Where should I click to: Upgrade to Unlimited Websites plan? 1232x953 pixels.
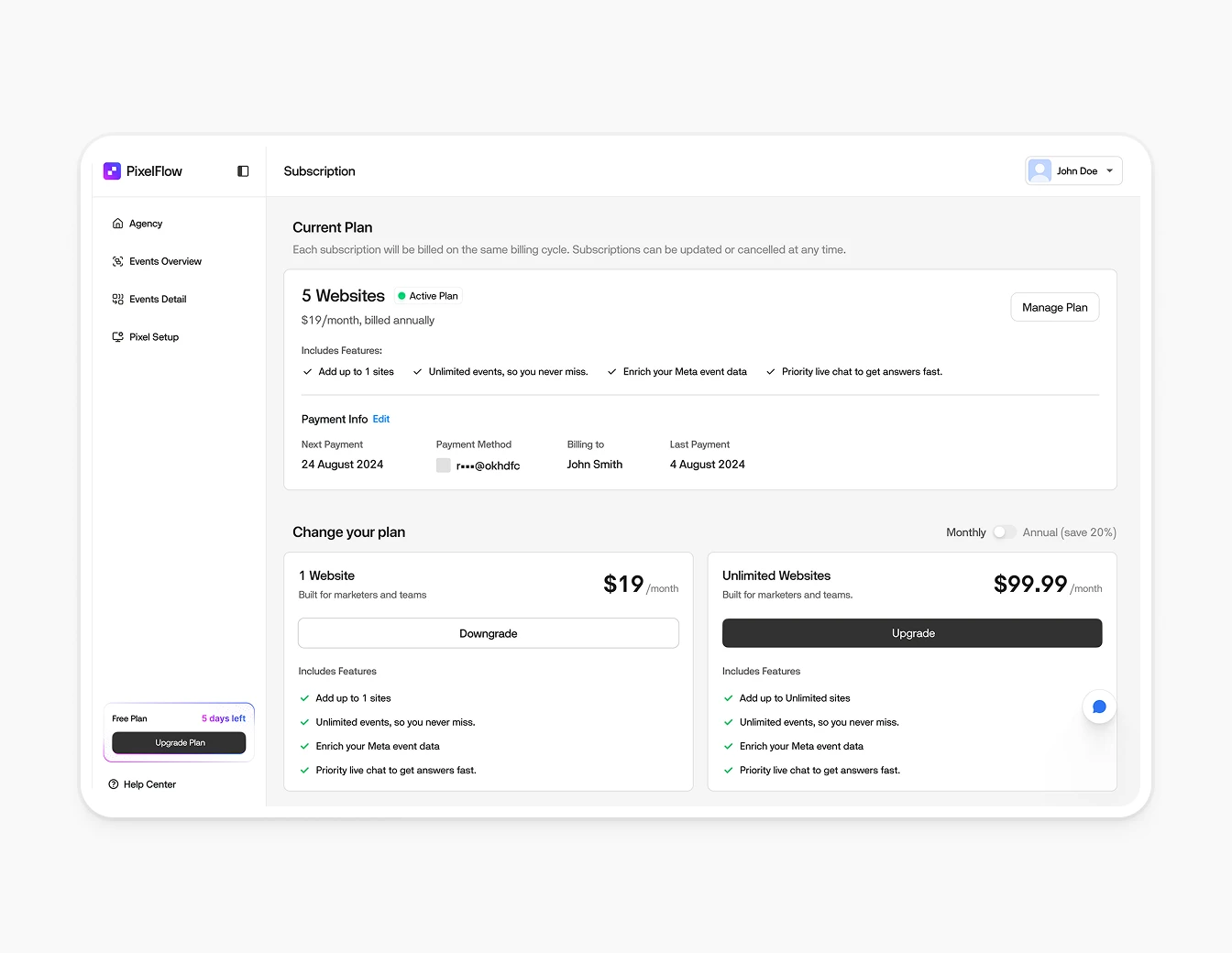[x=912, y=632]
